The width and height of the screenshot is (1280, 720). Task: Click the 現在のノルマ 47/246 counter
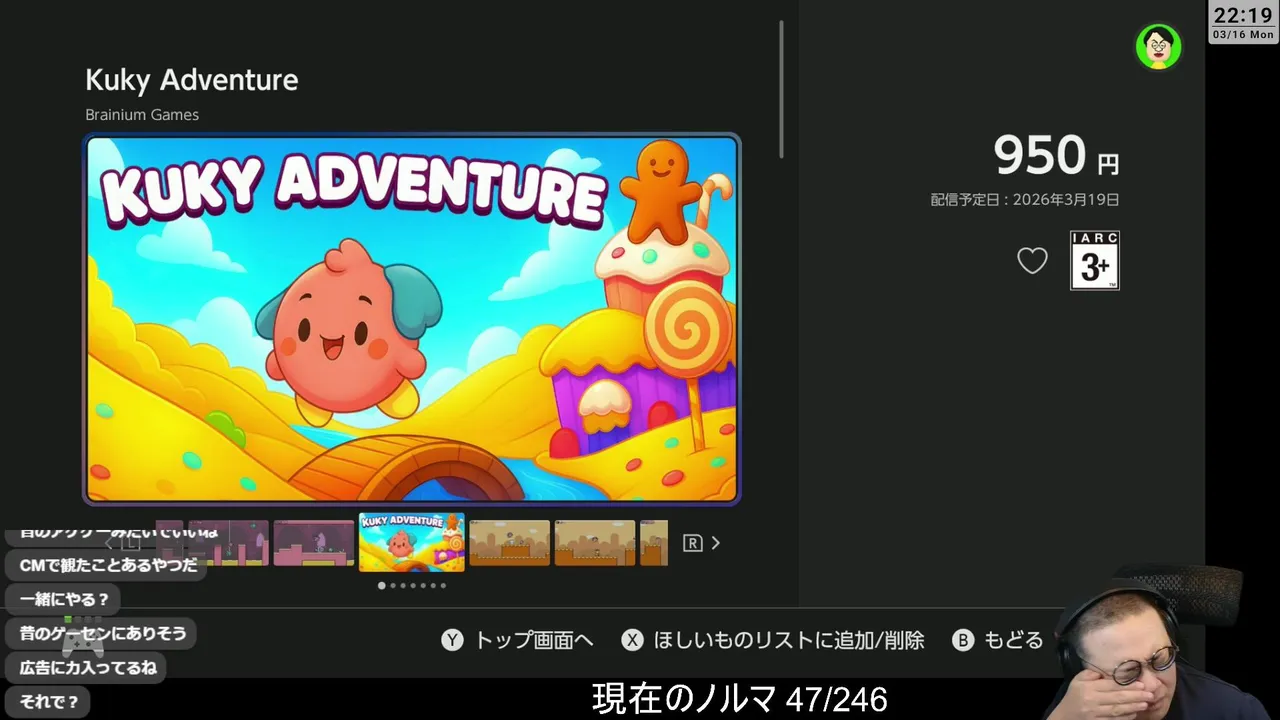tap(740, 699)
